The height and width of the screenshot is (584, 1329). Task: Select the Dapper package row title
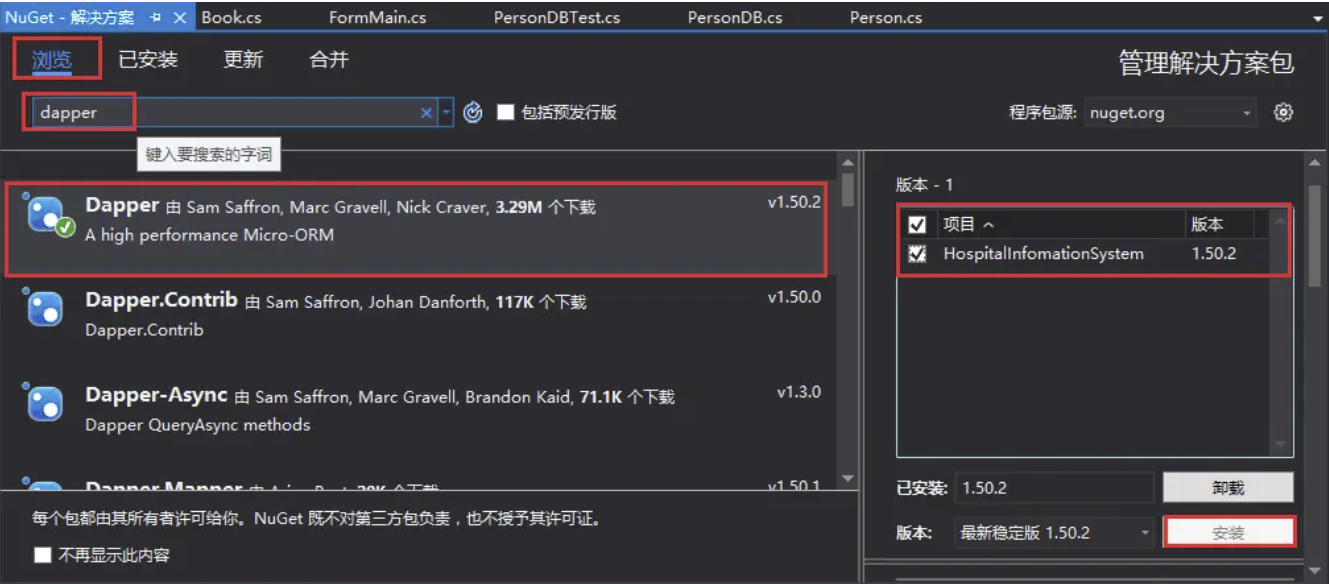pos(122,205)
